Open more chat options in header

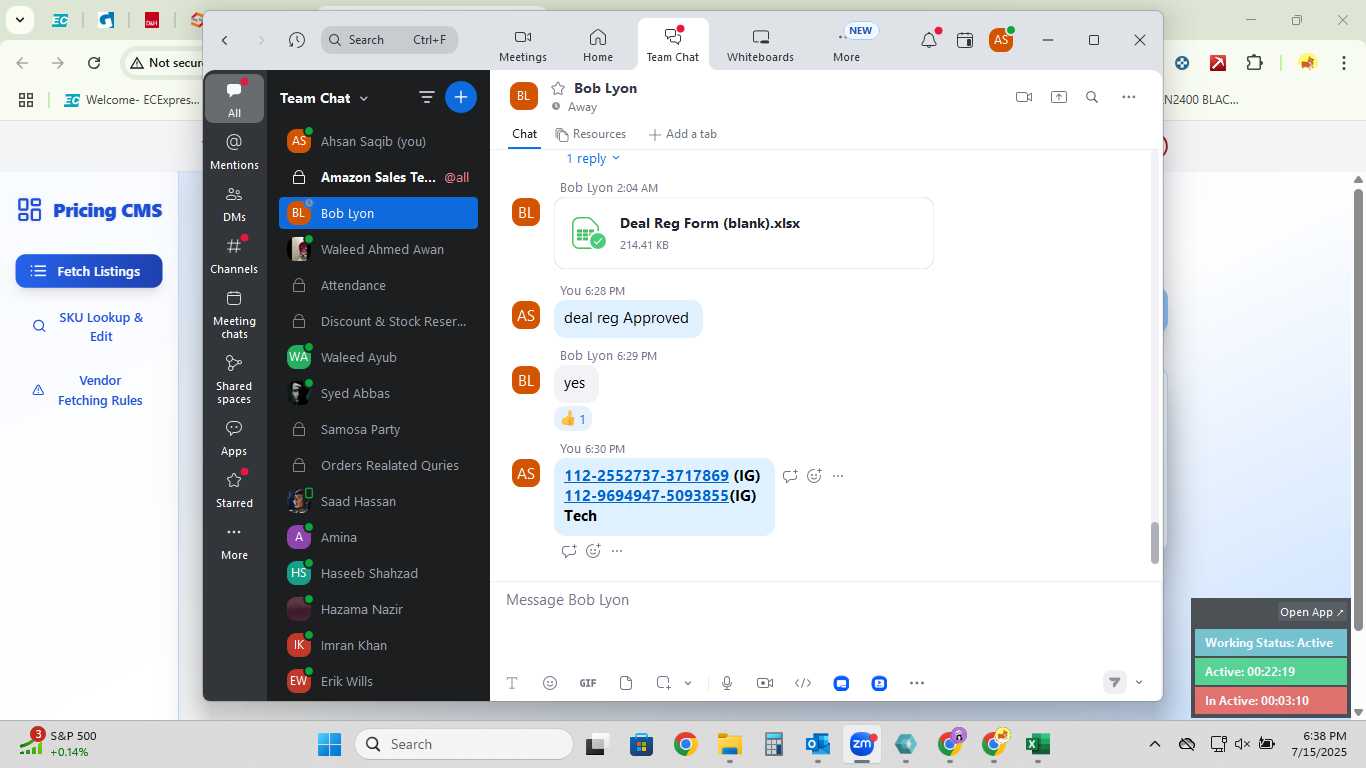pos(1129,97)
